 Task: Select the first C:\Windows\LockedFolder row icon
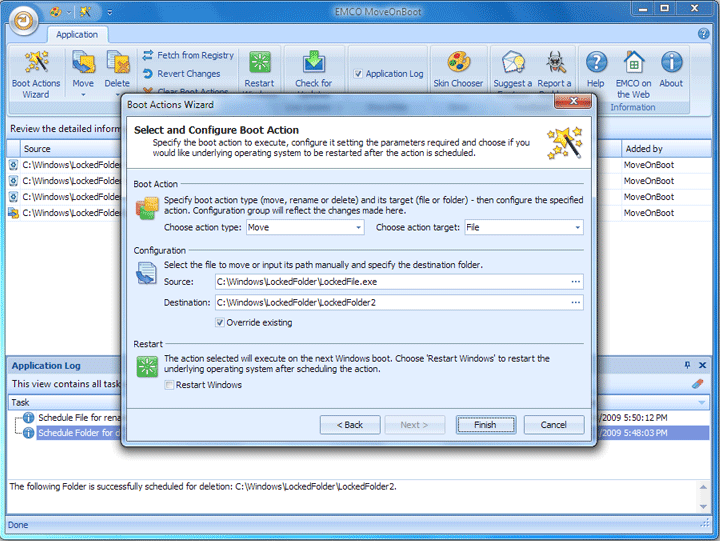point(13,165)
